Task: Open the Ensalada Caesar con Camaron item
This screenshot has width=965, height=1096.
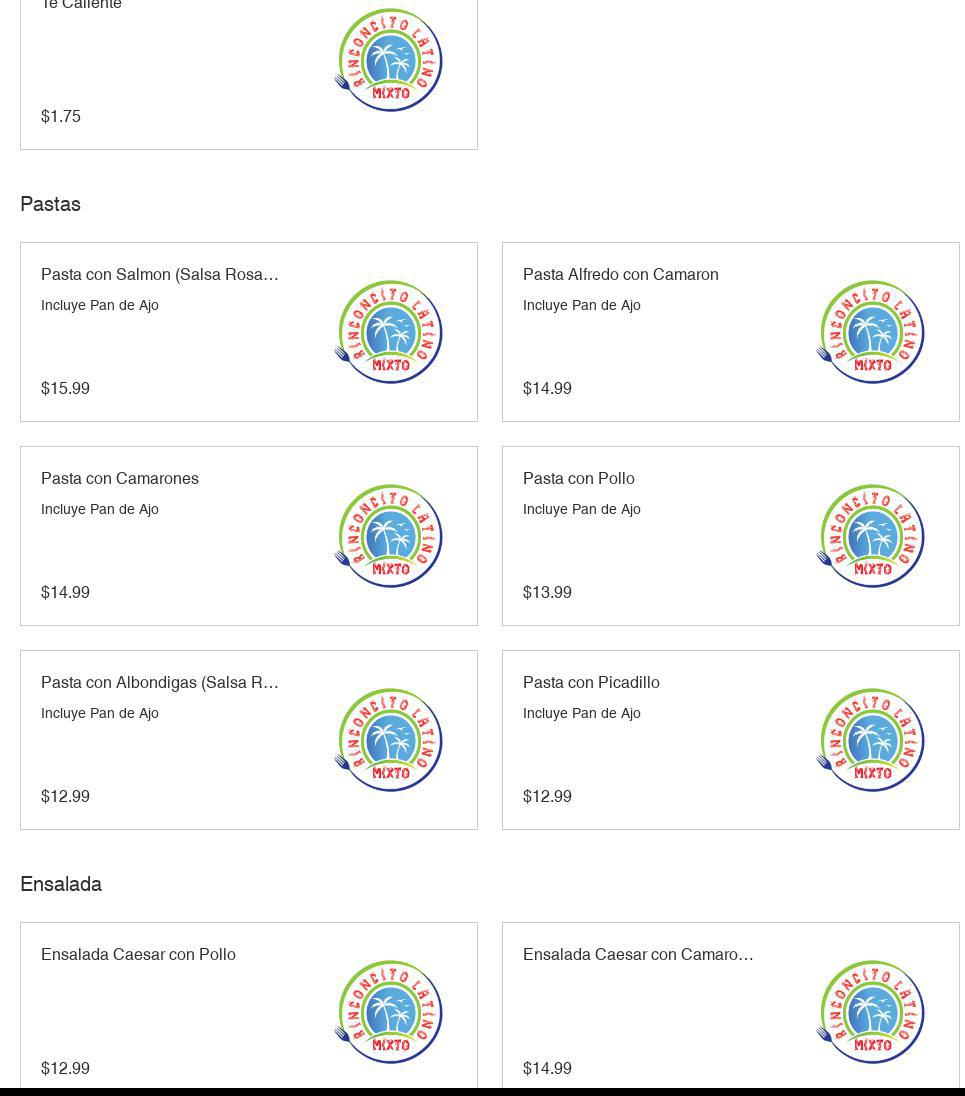Action: [638, 955]
